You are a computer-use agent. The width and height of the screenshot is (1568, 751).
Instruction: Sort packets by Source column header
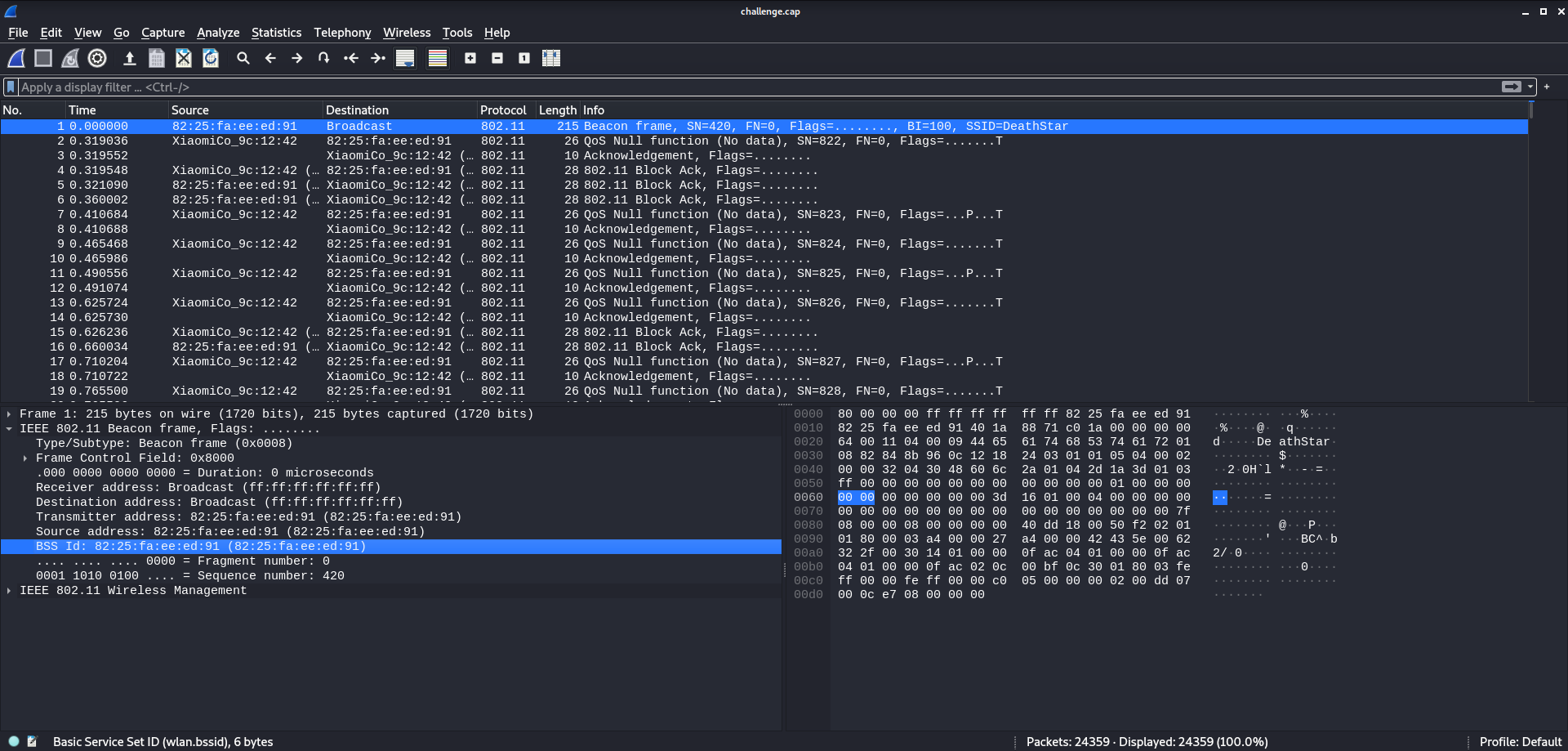click(246, 110)
